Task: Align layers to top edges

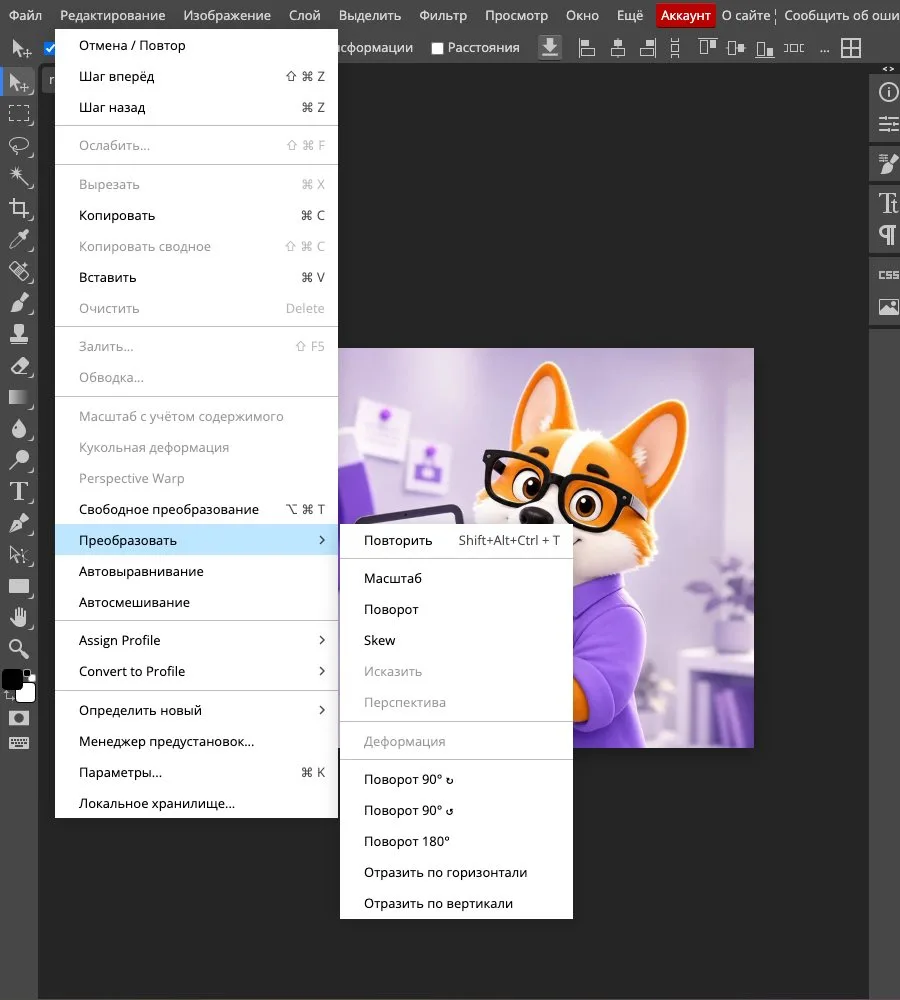Action: [707, 48]
